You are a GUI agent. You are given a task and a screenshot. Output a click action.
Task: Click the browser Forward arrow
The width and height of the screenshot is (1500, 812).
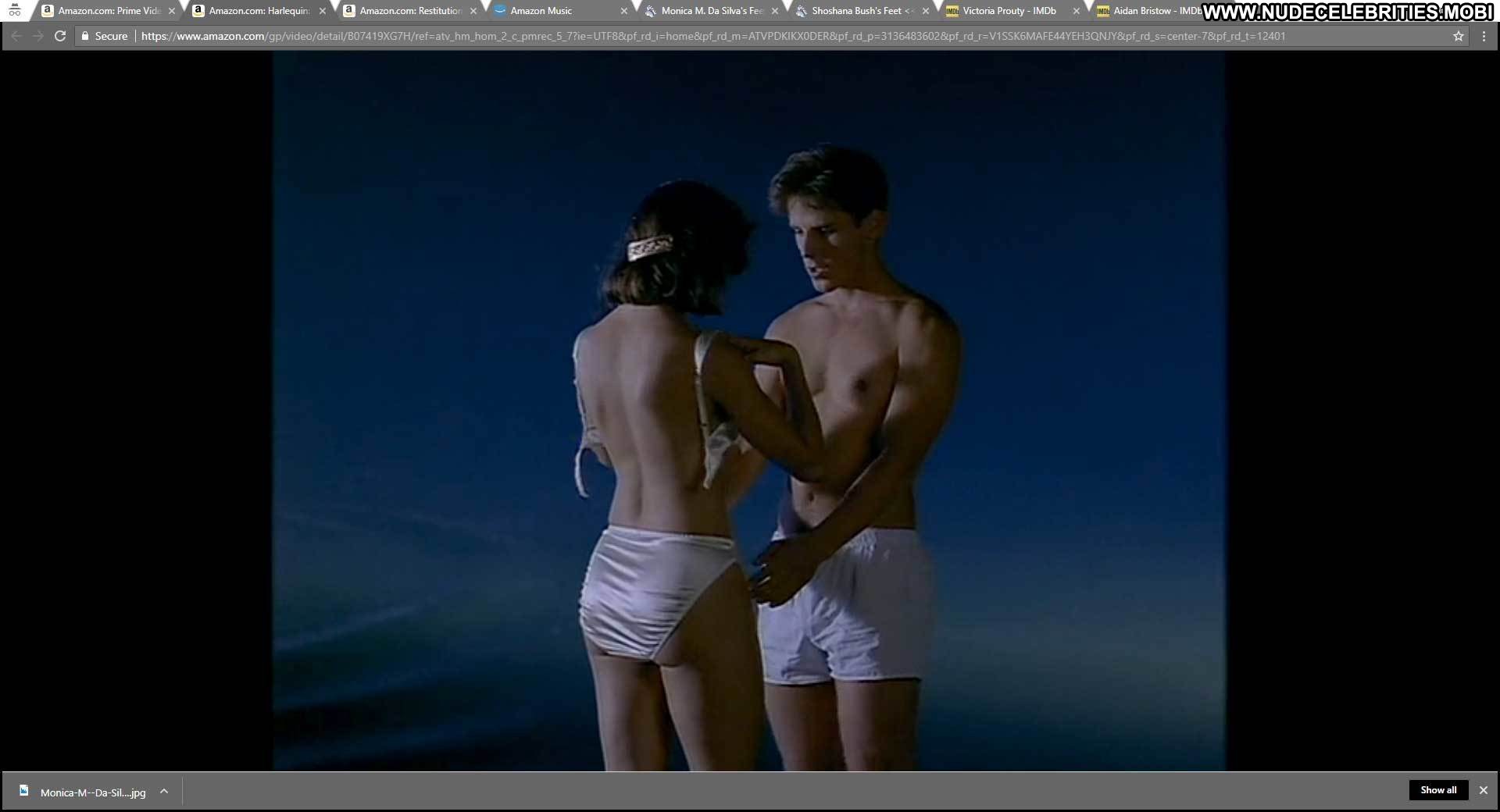click(x=37, y=36)
